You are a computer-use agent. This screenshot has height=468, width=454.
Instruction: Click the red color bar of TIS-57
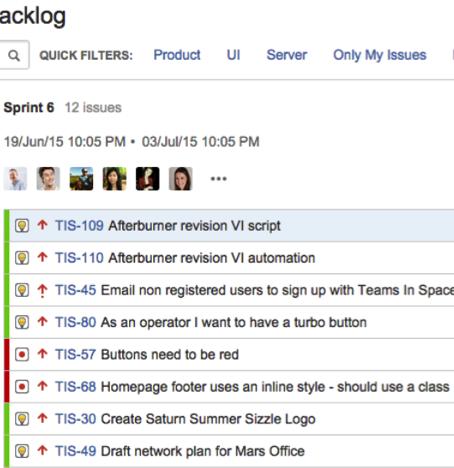point(6,354)
